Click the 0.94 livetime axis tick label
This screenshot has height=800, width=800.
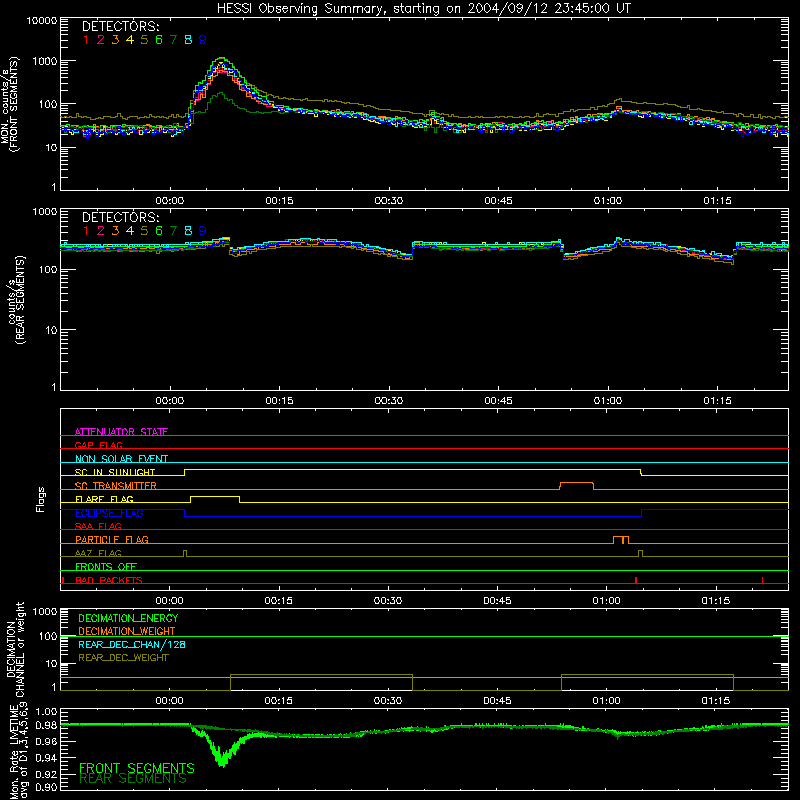46,758
